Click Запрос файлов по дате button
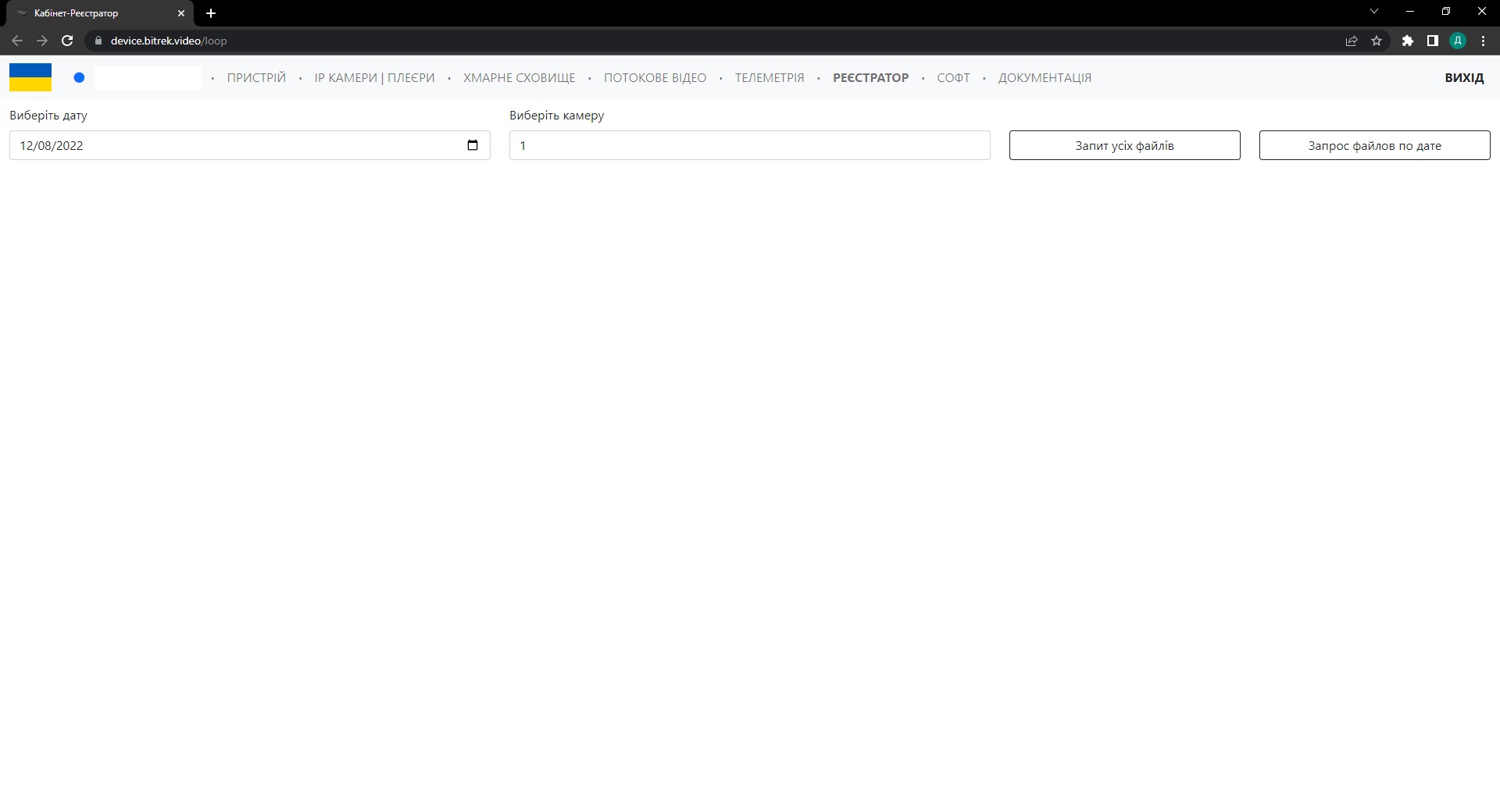This screenshot has height=812, width=1500. [x=1374, y=145]
